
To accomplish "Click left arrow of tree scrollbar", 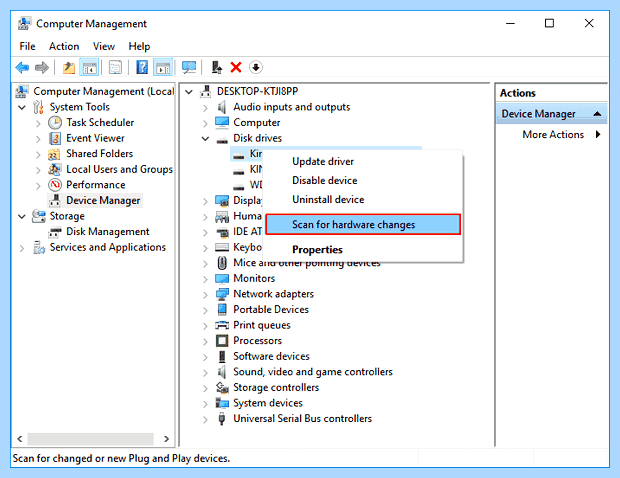I will (20, 438).
